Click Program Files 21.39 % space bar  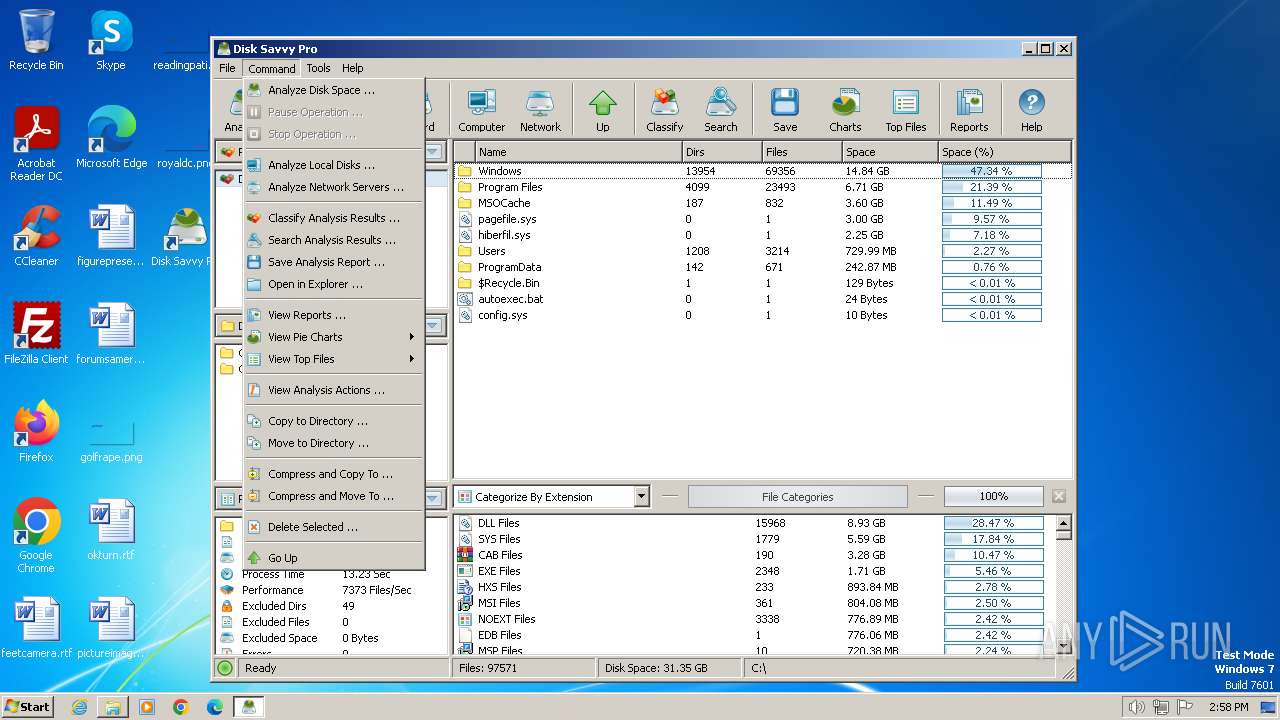point(991,187)
